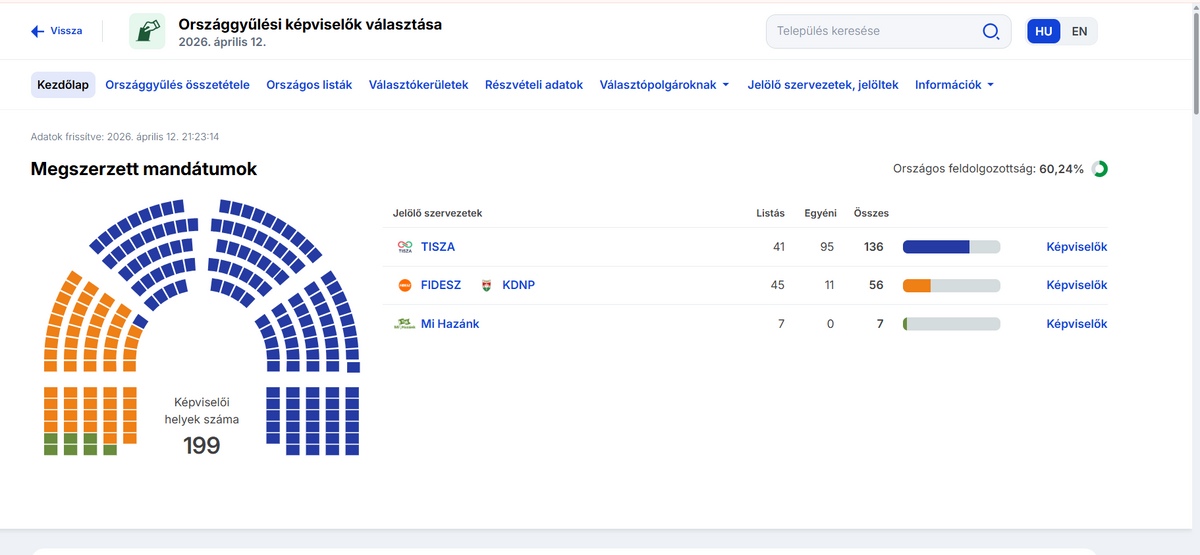
Task: Click the Vissza back arrow icon
Action: 38,31
